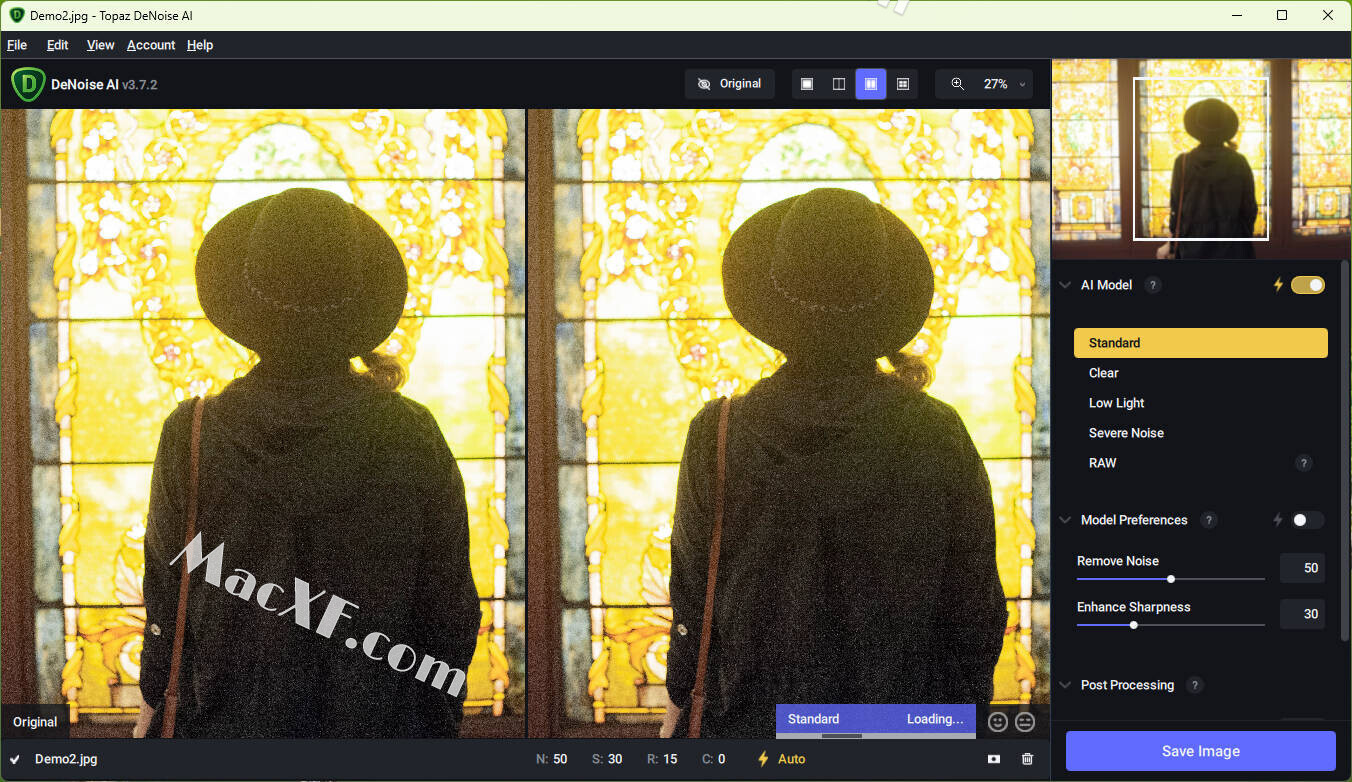This screenshot has height=782, width=1352.
Task: Open the Help menu
Action: tap(200, 45)
